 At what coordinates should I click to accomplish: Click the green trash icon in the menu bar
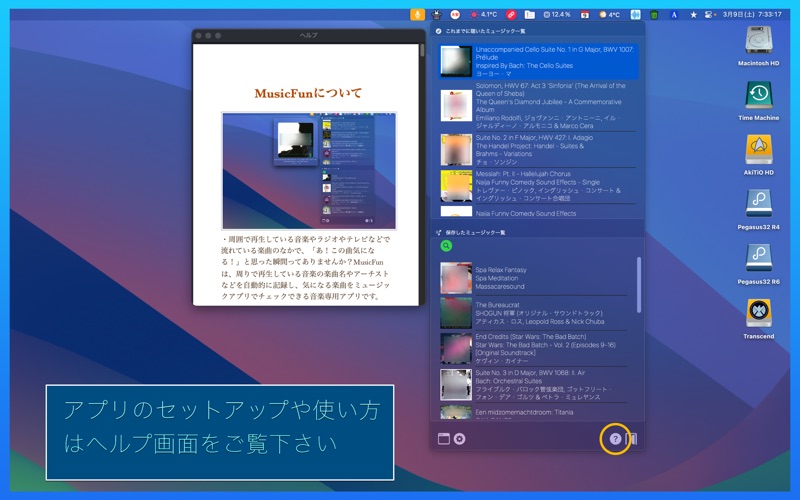coord(654,14)
